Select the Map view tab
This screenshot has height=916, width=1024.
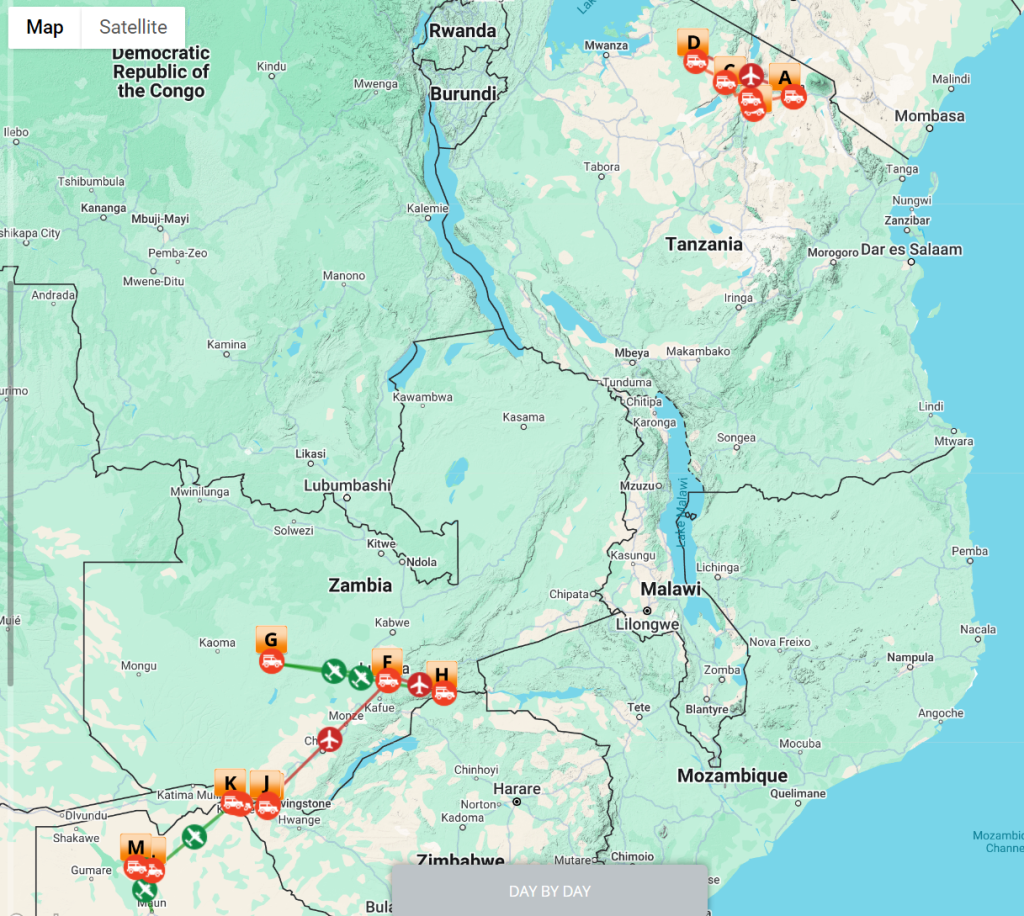point(44,27)
